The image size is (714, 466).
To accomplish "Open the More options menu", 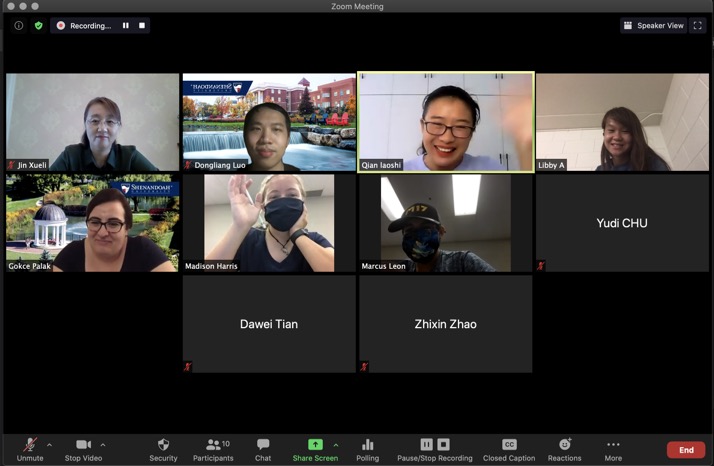I will (613, 450).
